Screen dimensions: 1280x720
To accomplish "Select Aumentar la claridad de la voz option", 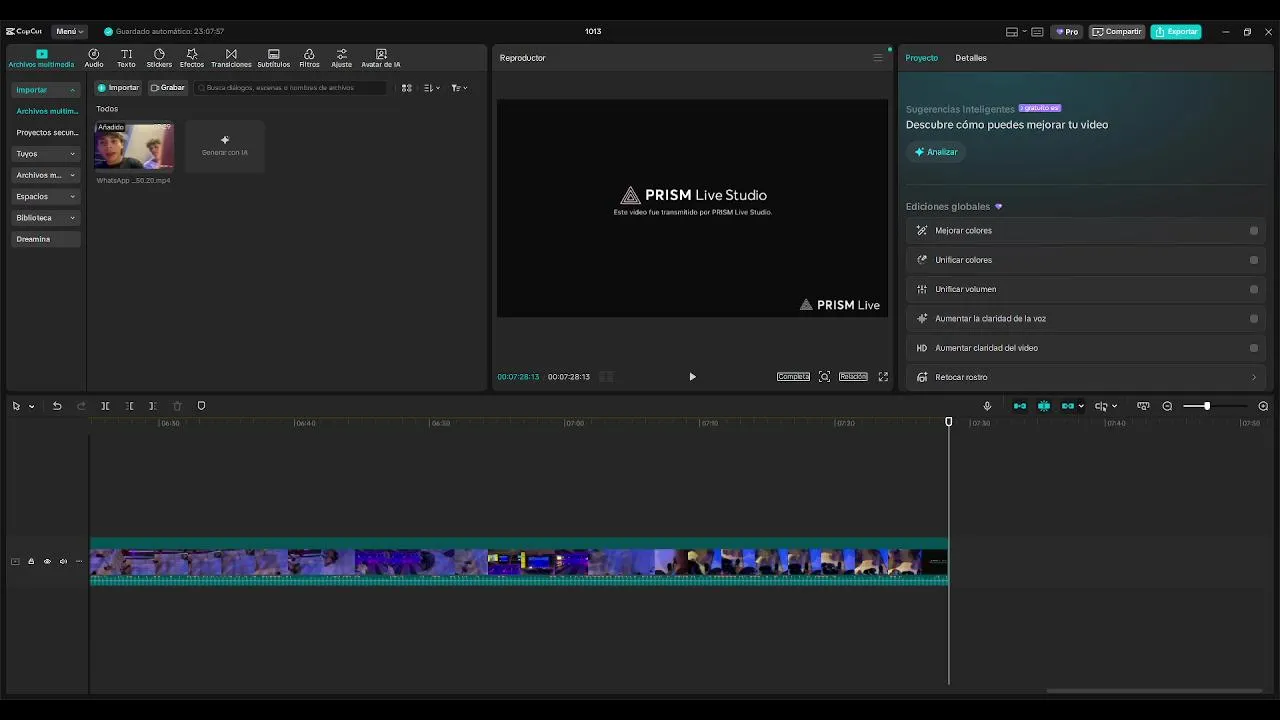I will point(1254,319).
